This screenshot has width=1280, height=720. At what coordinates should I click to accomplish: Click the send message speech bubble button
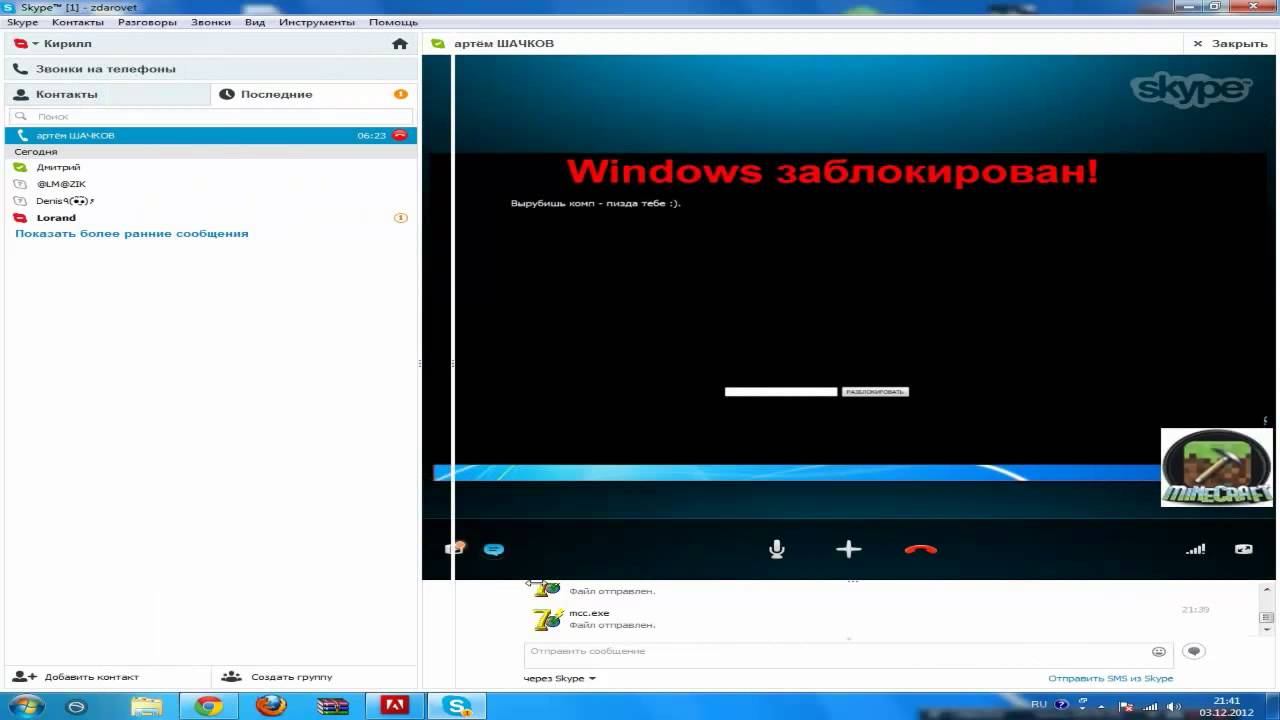click(1193, 651)
